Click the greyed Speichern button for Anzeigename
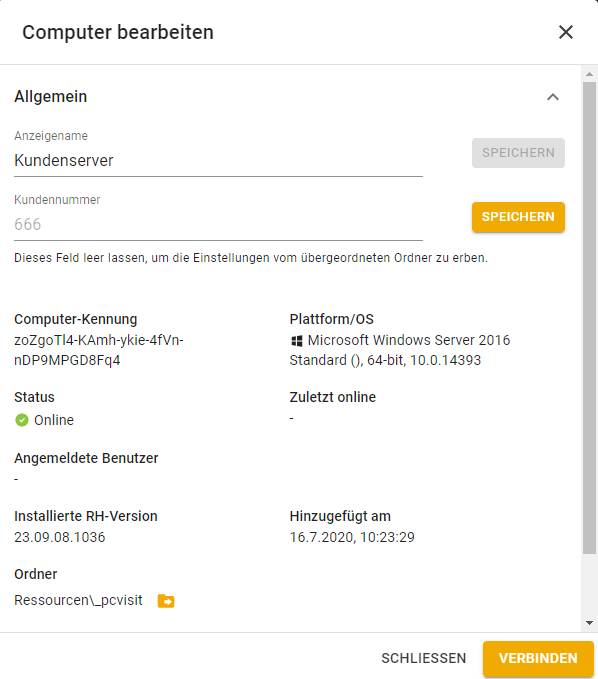Screen dimensions: 598x679 coord(518,153)
